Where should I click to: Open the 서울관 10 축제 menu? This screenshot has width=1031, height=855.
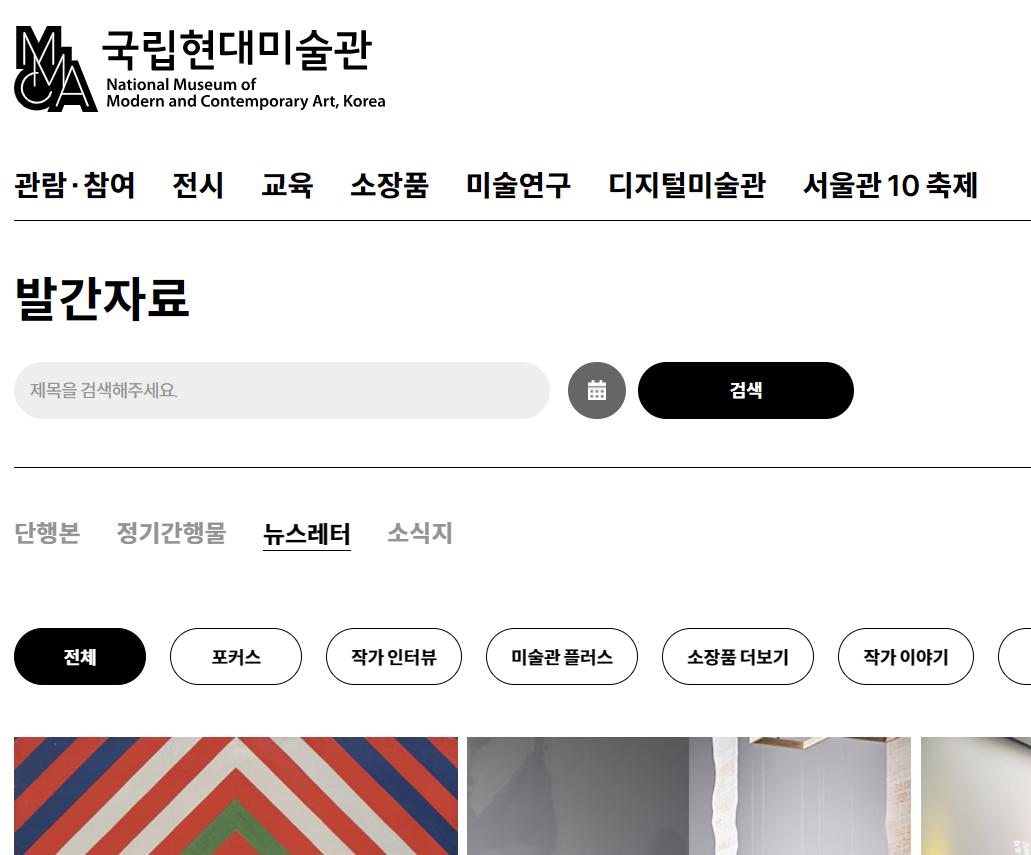tap(890, 185)
